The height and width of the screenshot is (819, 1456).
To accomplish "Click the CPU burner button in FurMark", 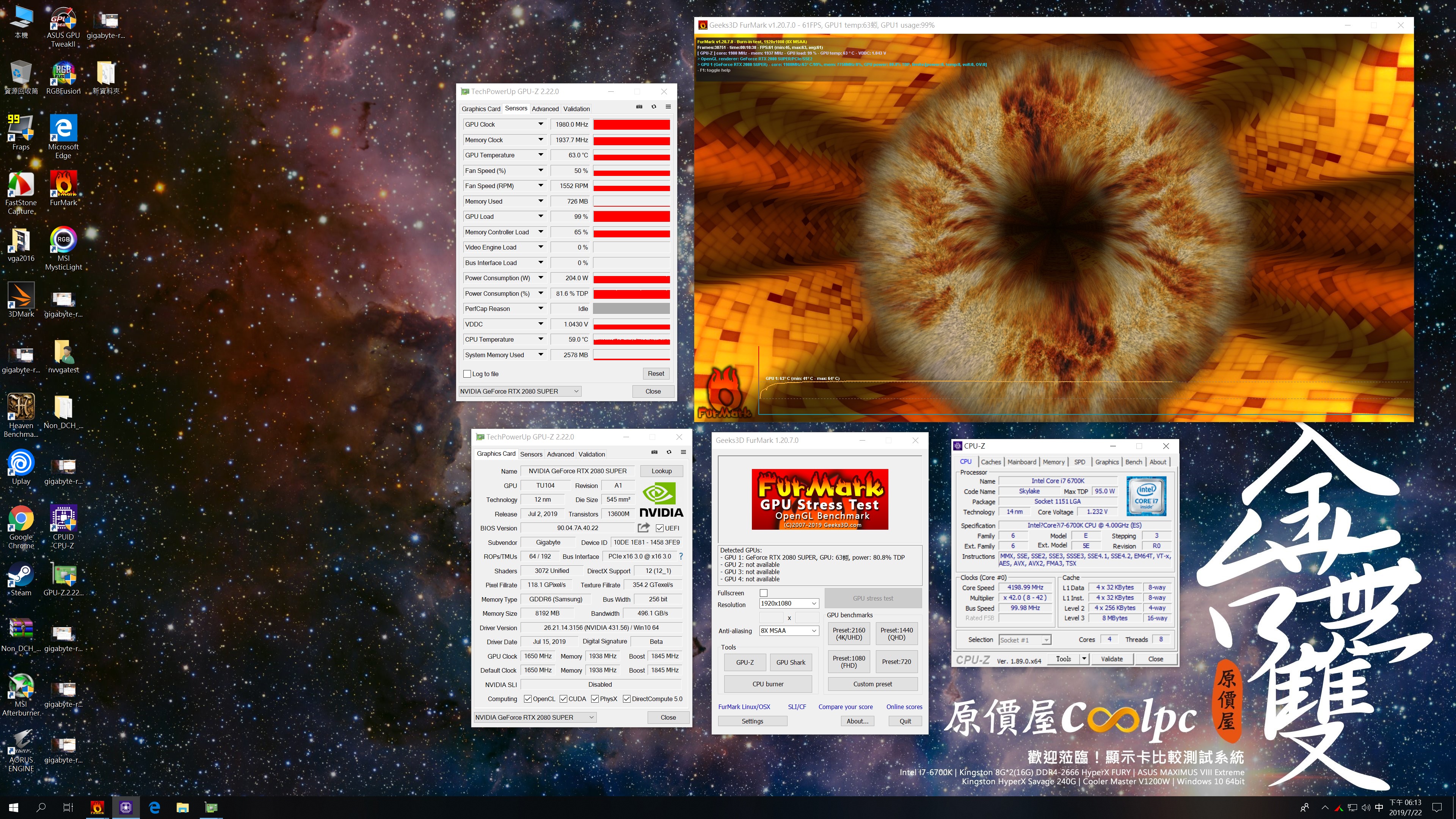I will [x=767, y=684].
